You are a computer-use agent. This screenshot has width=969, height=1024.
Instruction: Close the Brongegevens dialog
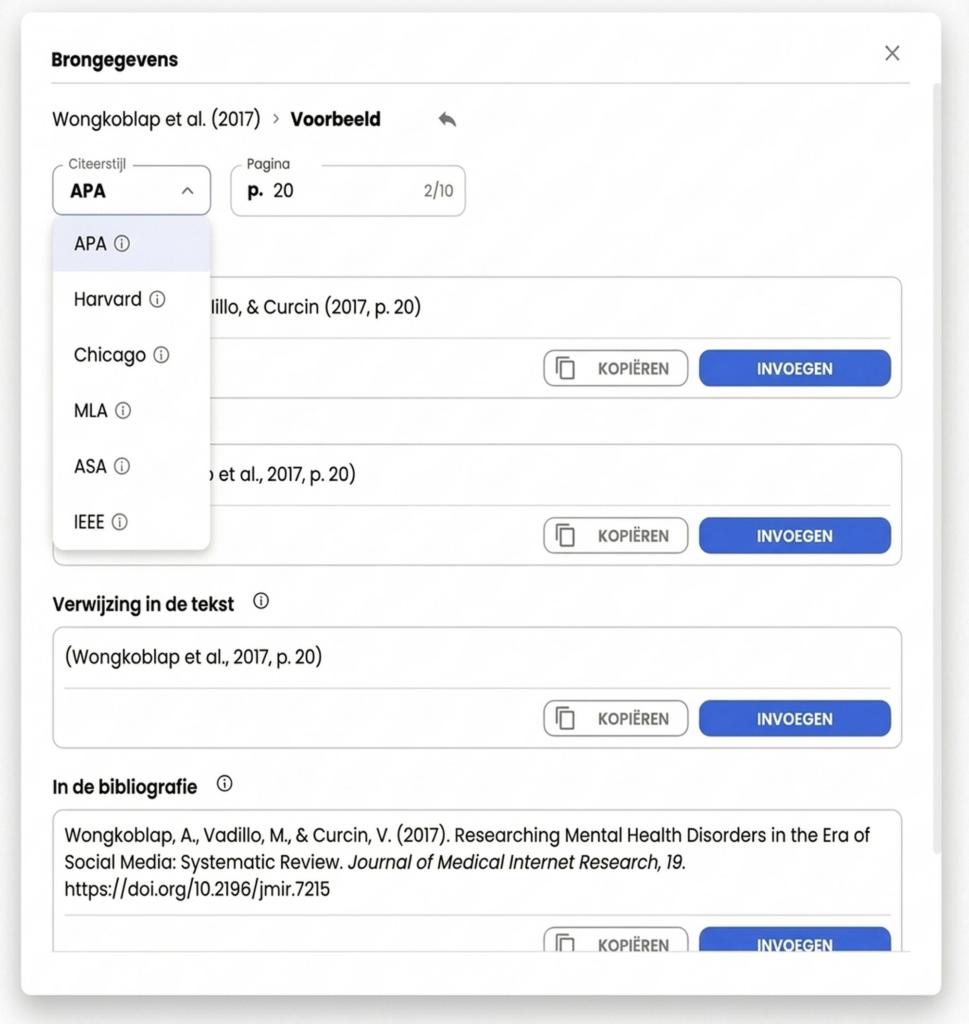click(892, 53)
